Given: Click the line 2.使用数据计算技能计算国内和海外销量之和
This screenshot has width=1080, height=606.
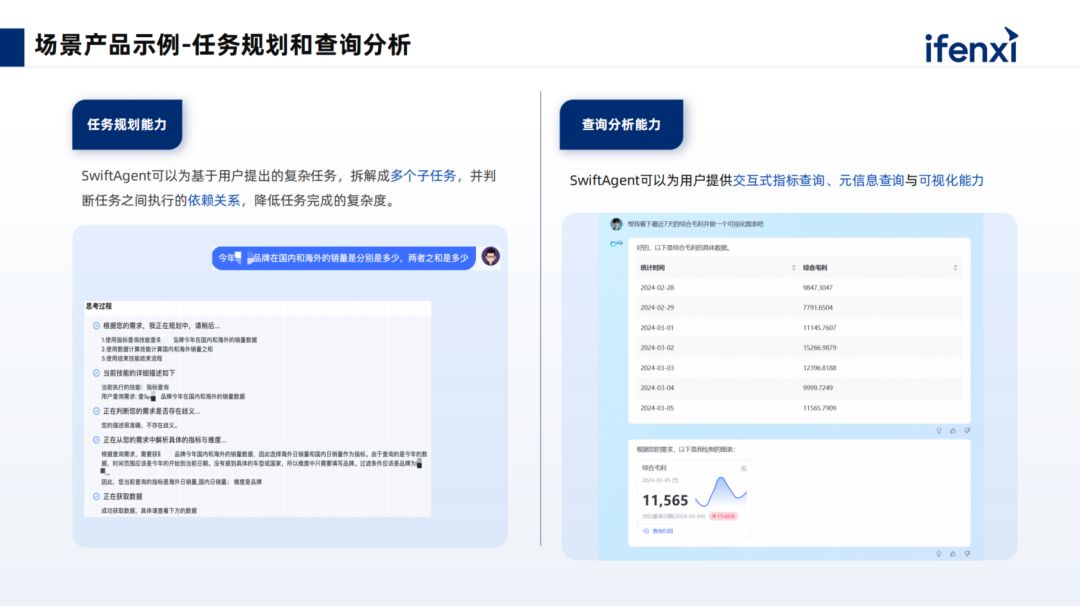Looking at the screenshot, I should pos(157,349).
